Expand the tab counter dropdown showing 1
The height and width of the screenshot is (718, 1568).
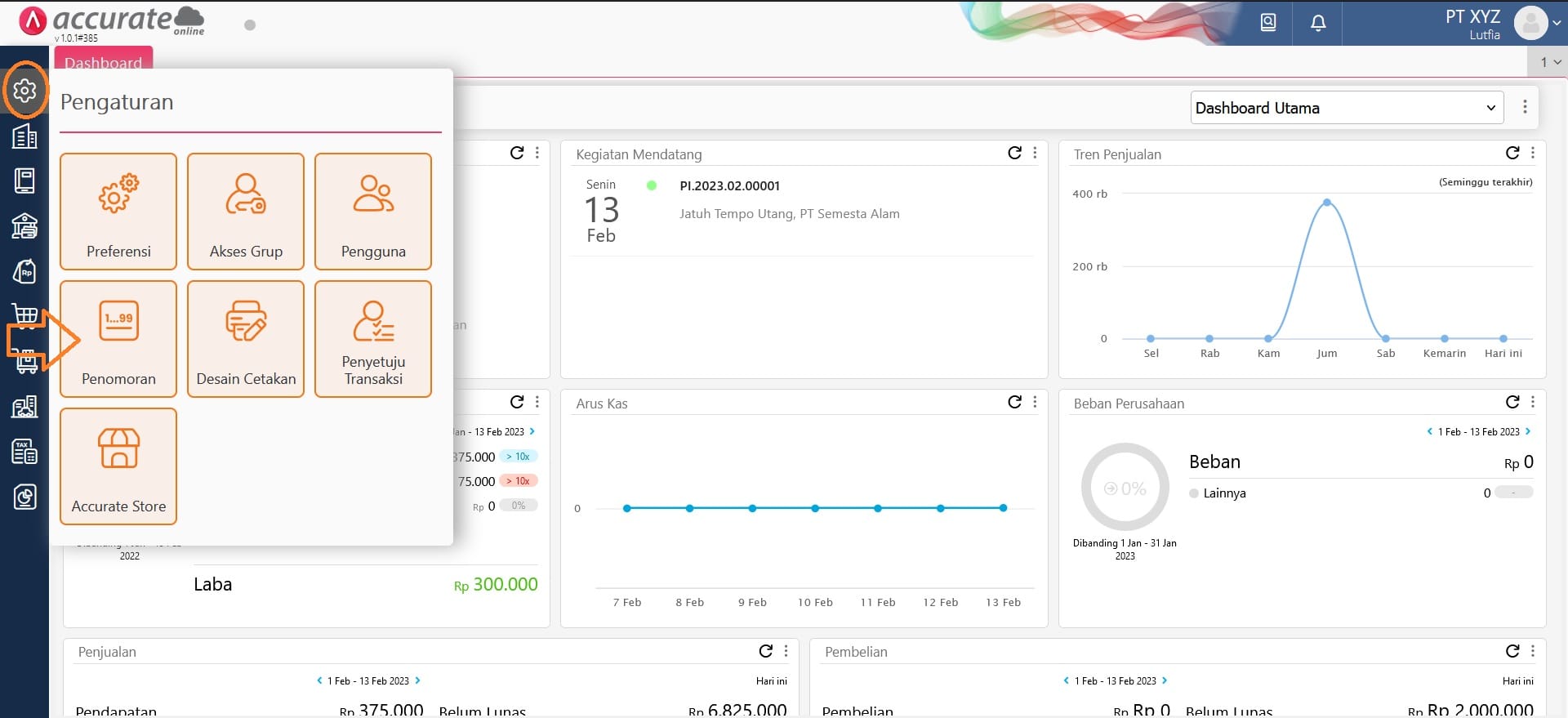[x=1550, y=62]
